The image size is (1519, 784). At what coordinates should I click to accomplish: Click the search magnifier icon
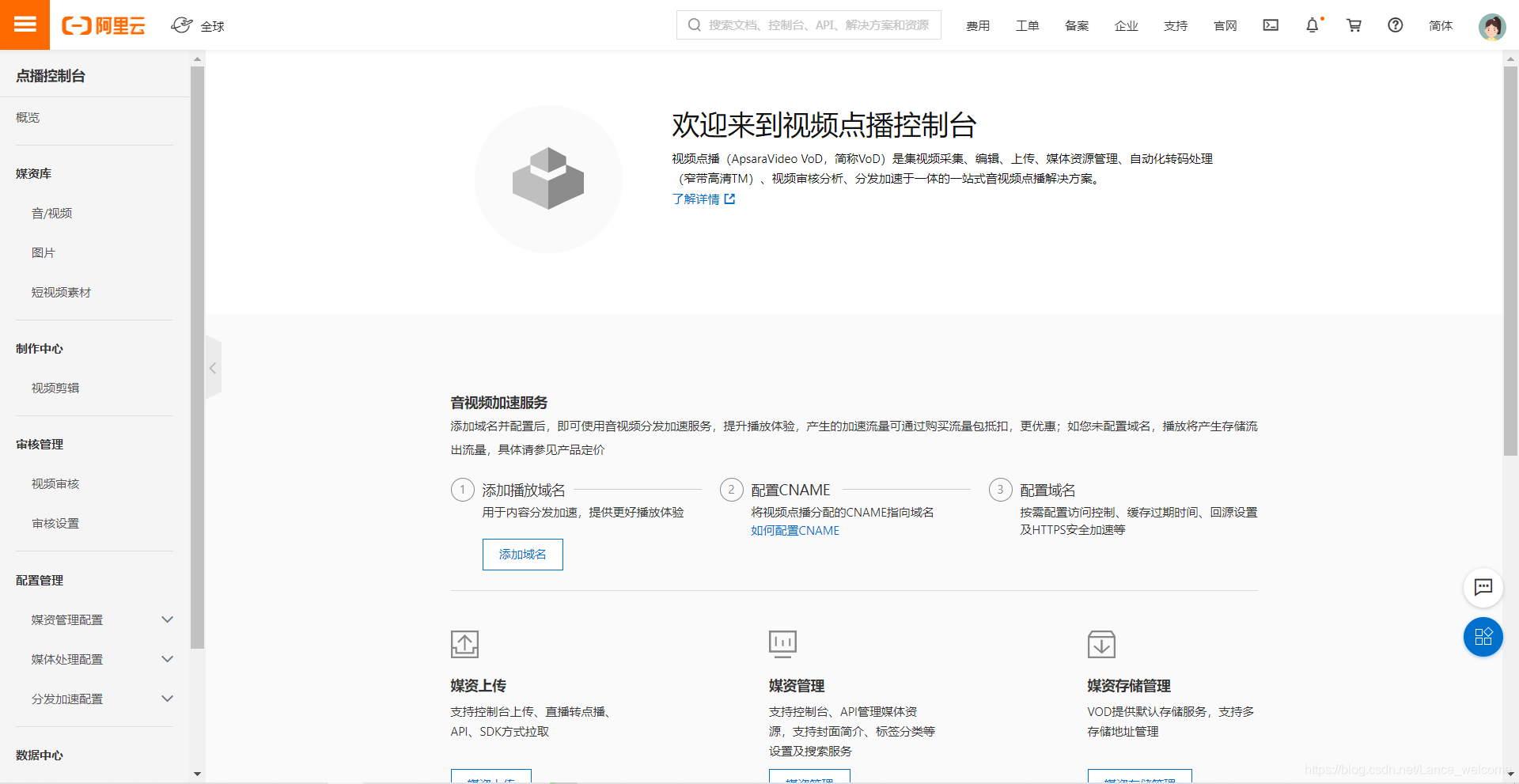pos(694,25)
